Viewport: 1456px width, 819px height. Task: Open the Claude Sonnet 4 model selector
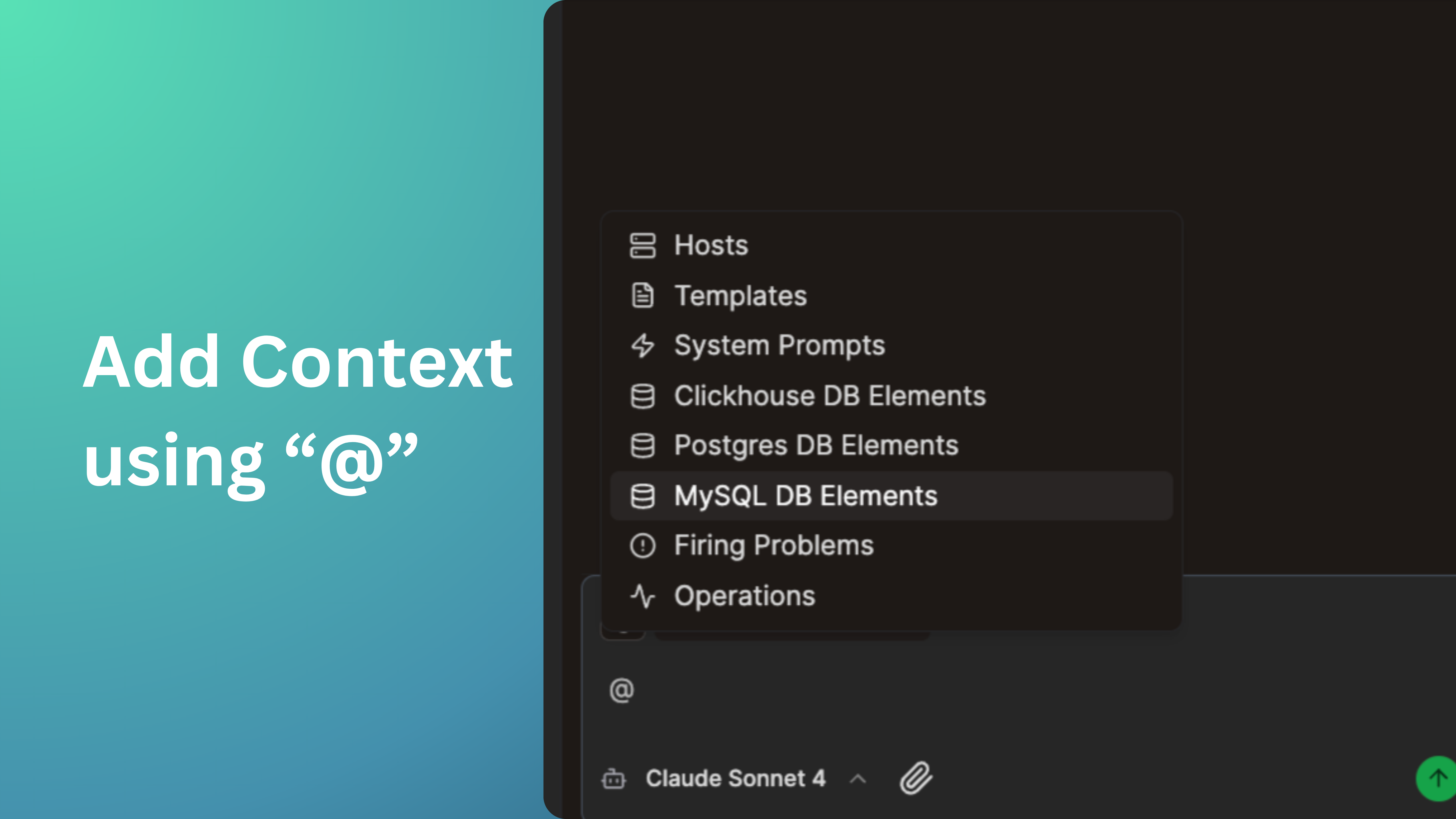point(735,778)
